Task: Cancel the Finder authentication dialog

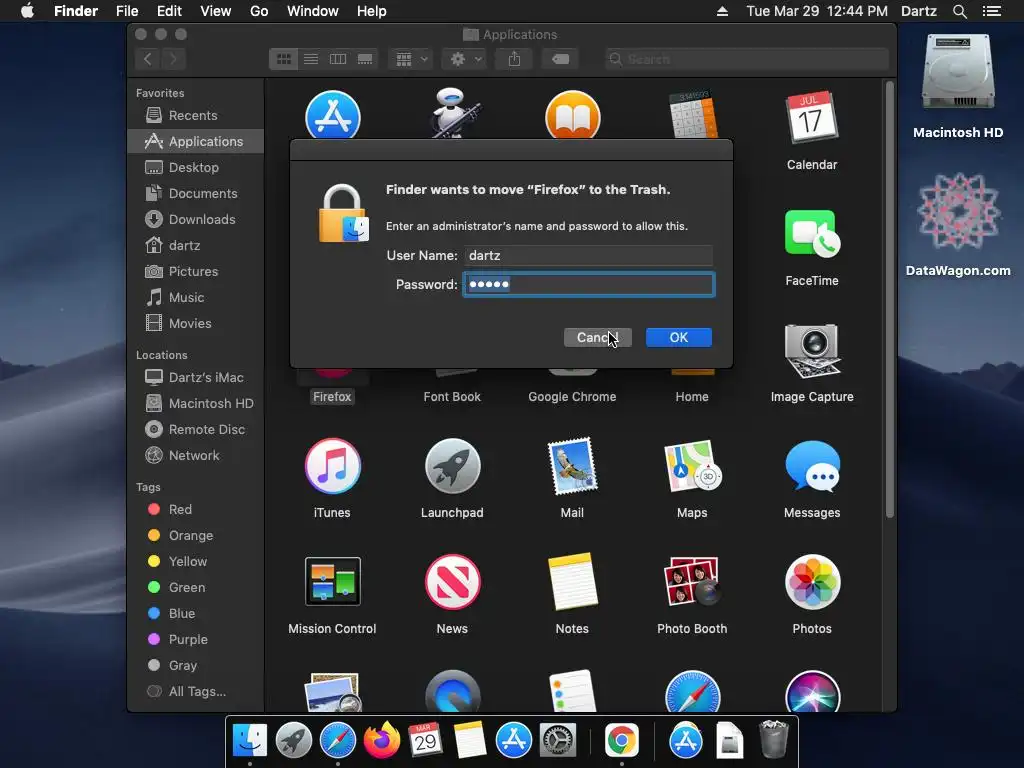Action: pos(598,338)
